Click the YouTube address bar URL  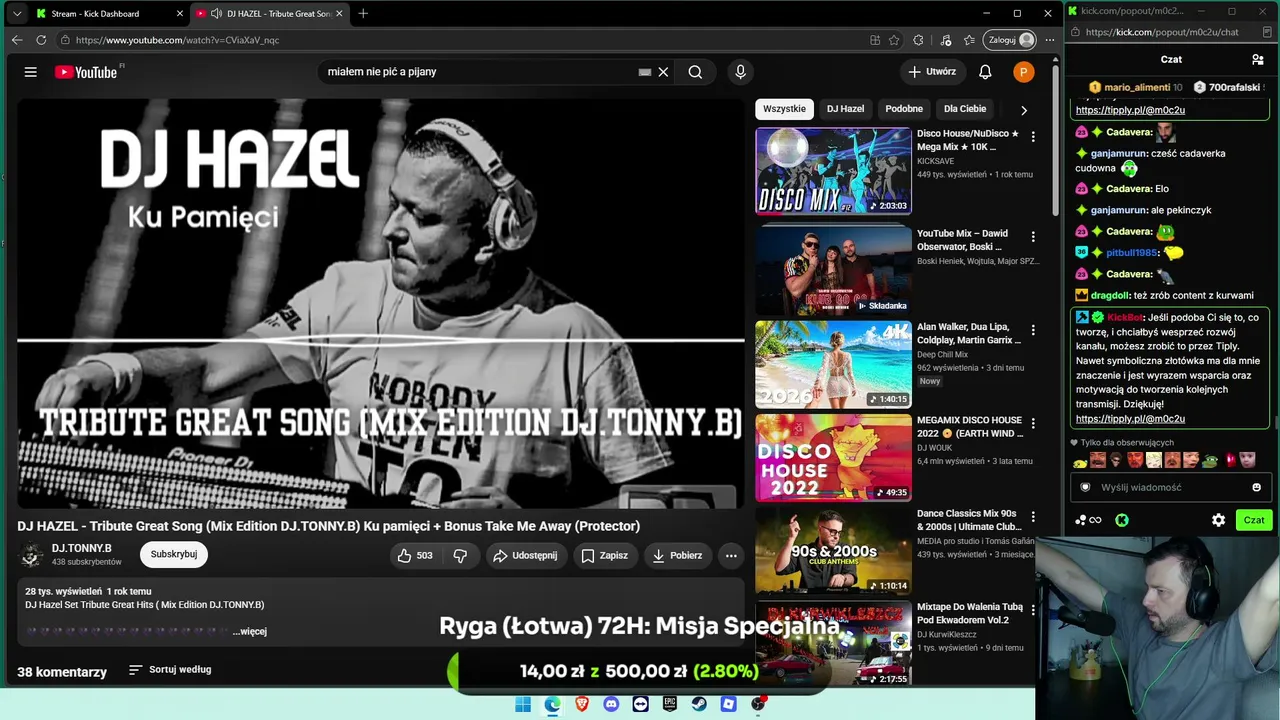pos(177,40)
